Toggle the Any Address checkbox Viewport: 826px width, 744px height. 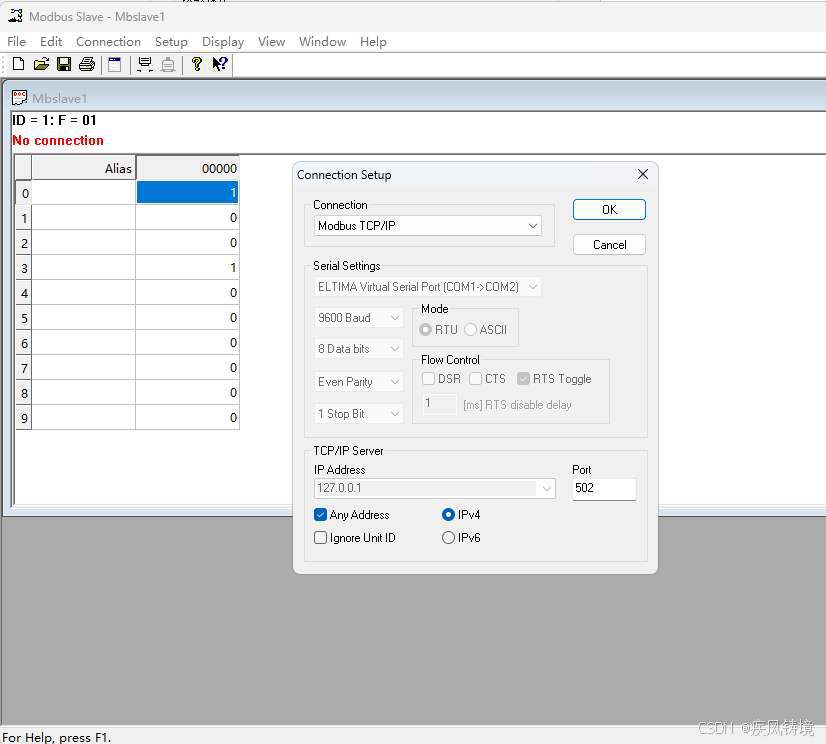320,515
